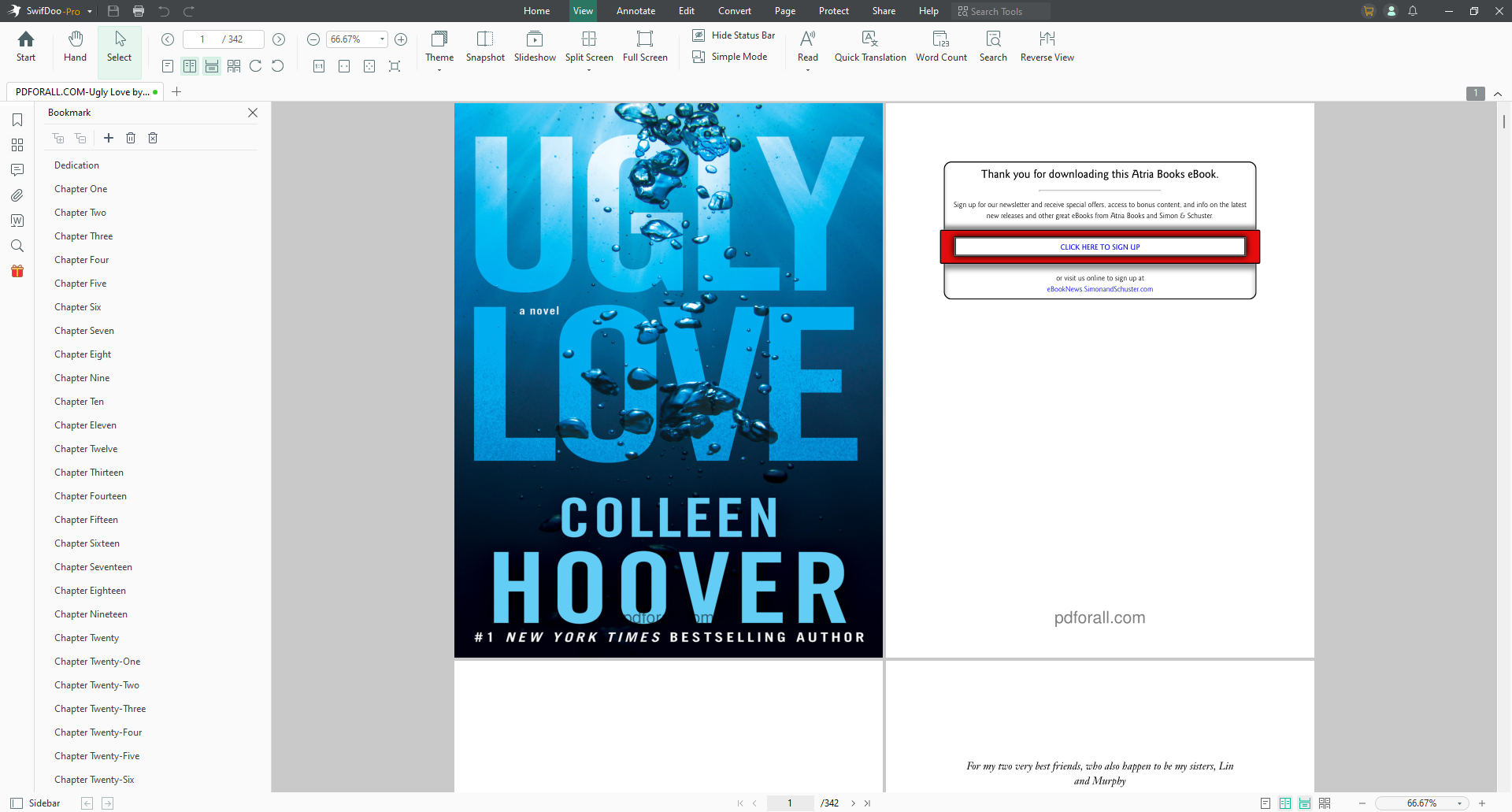The width and height of the screenshot is (1512, 812).
Task: Open the Search tool in ribbon
Action: click(x=993, y=46)
